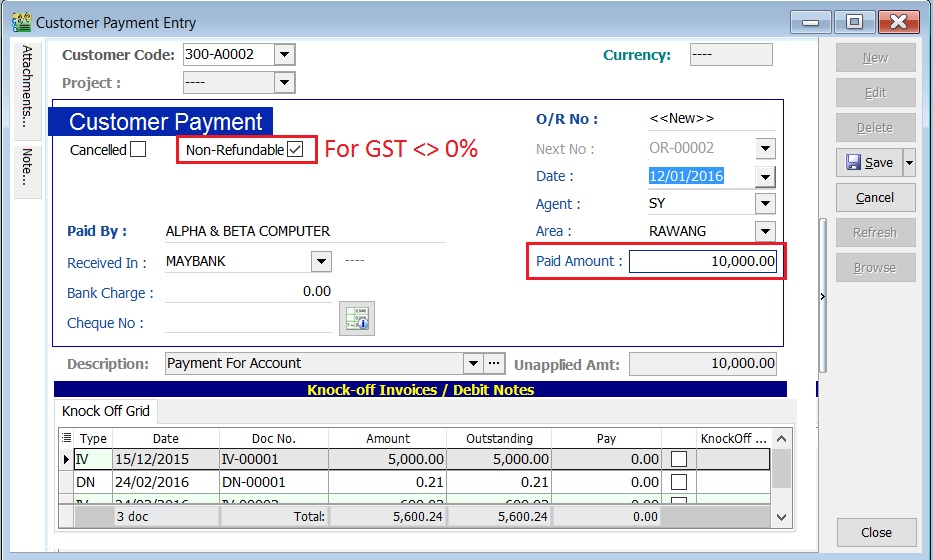
Task: Expand the Received In dropdown
Action: [x=320, y=262]
